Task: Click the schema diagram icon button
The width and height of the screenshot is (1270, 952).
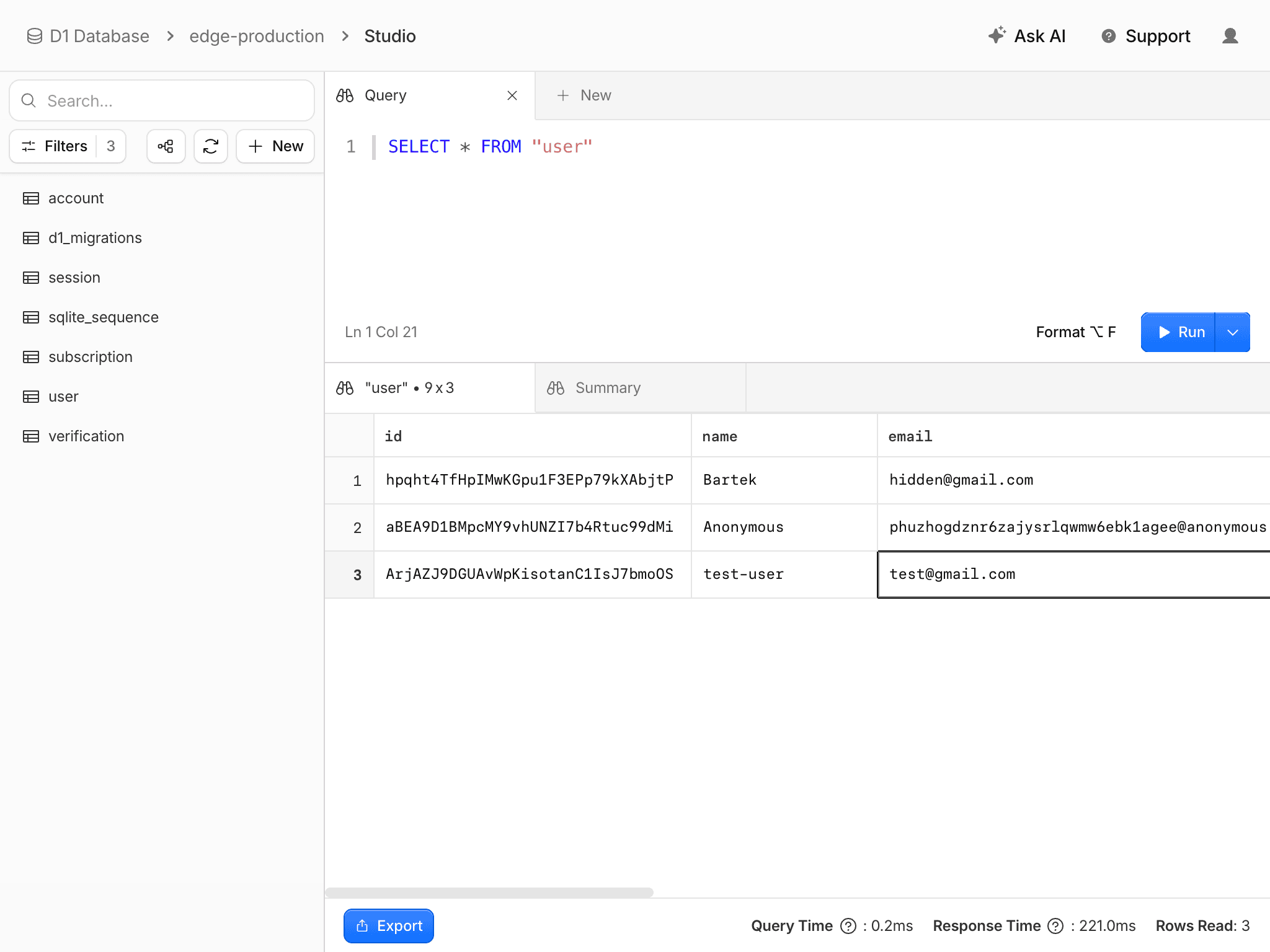Action: (x=166, y=146)
